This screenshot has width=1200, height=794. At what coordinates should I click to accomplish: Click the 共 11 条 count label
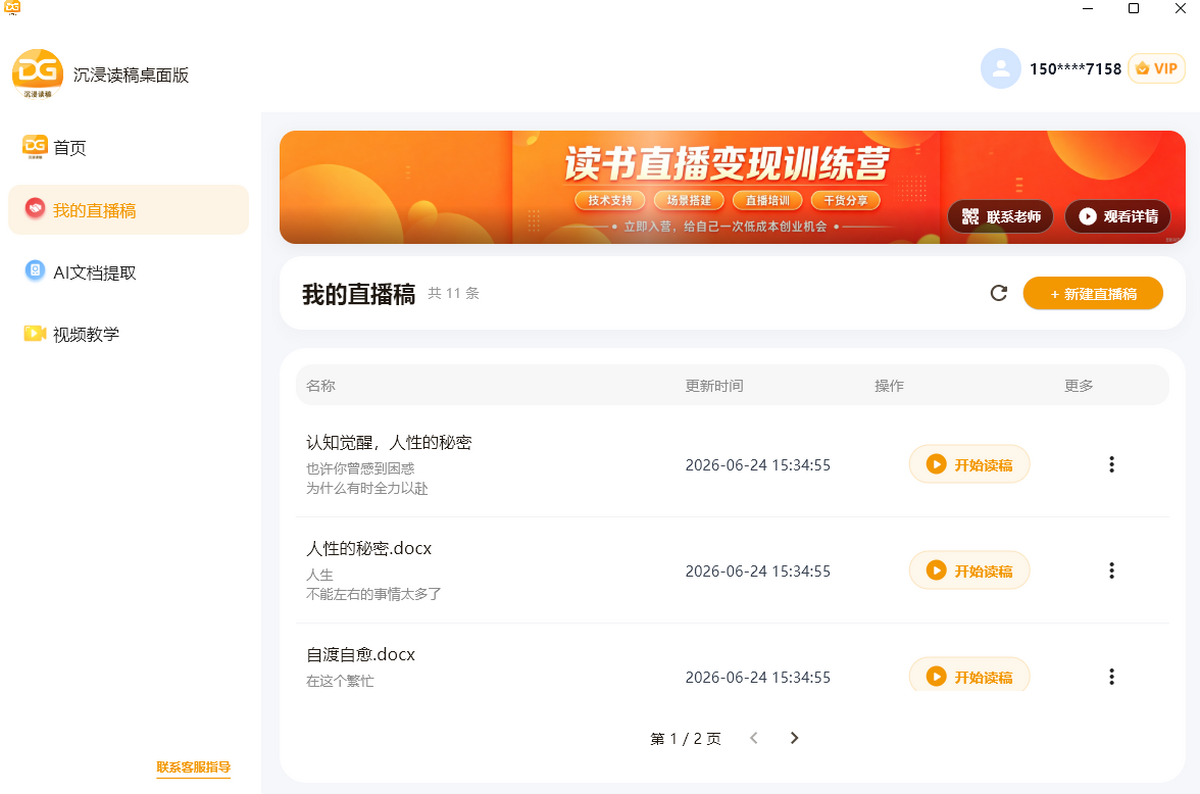tap(454, 293)
